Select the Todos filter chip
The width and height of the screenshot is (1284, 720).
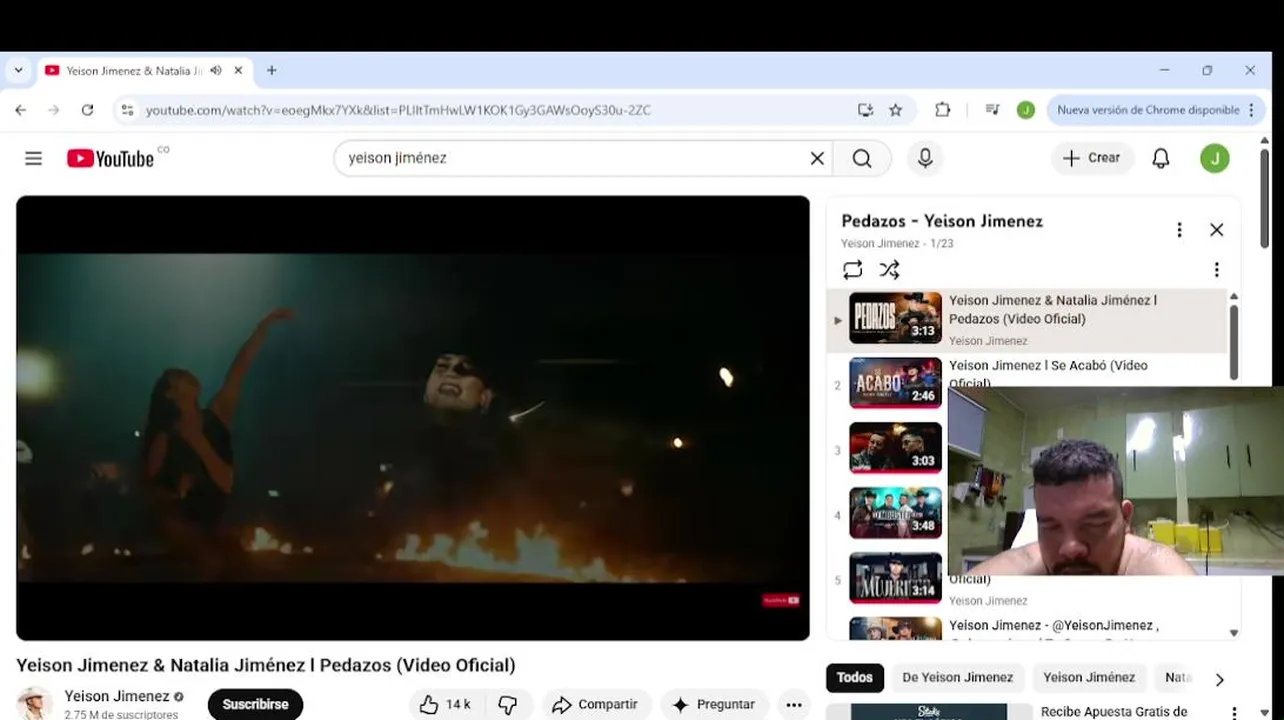click(854, 677)
